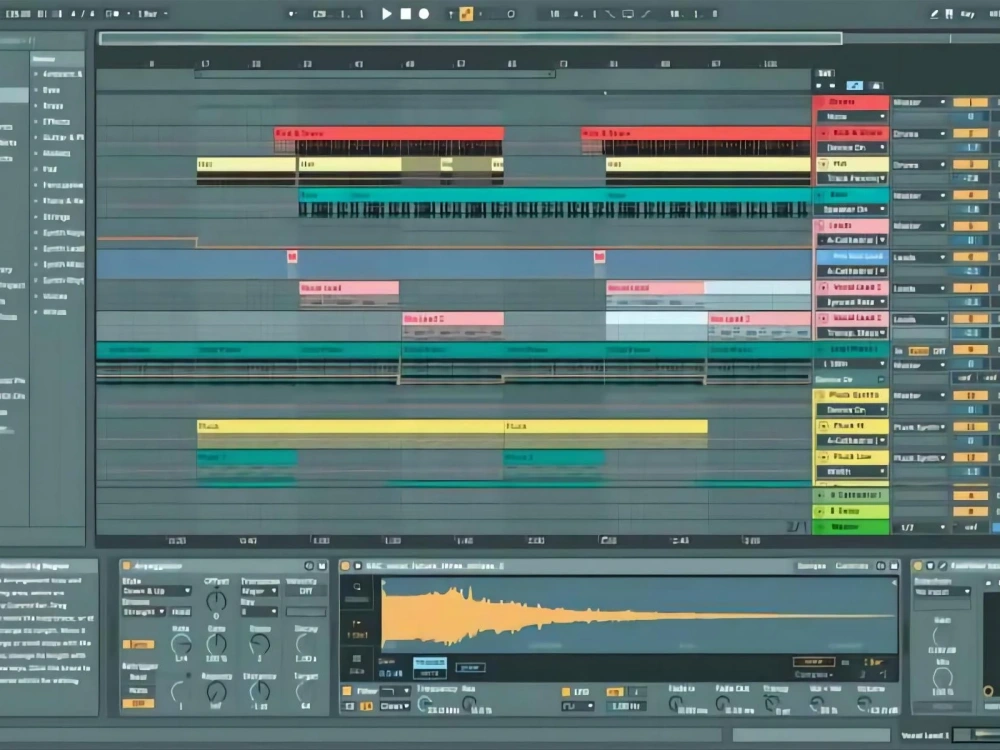Unfold the Vocal Lead 1 track
Image resolution: width=1000 pixels, height=750 pixels.
(823, 288)
